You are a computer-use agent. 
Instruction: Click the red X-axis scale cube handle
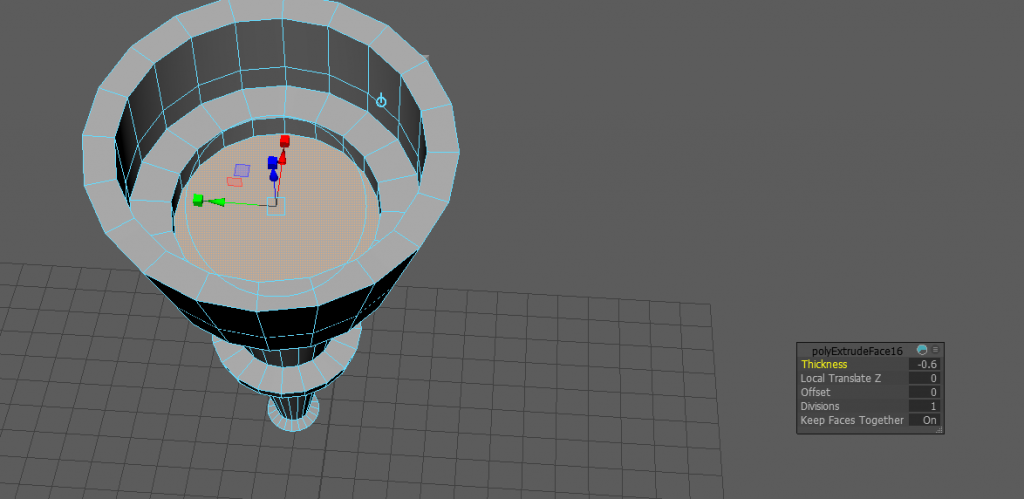[285, 141]
